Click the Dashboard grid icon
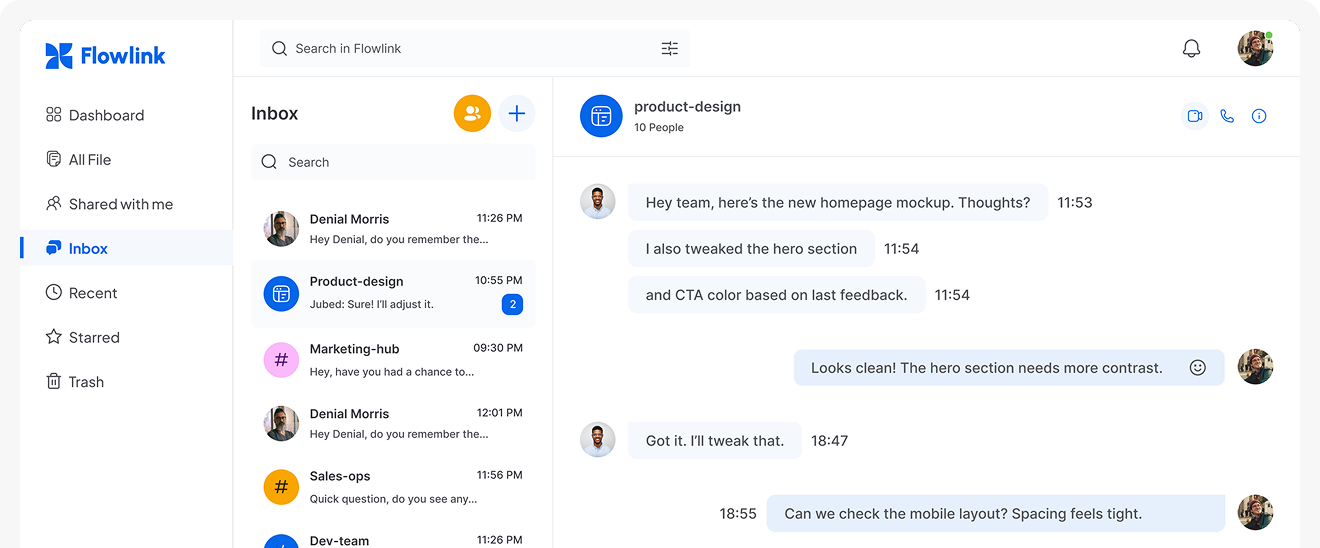 pos(54,115)
